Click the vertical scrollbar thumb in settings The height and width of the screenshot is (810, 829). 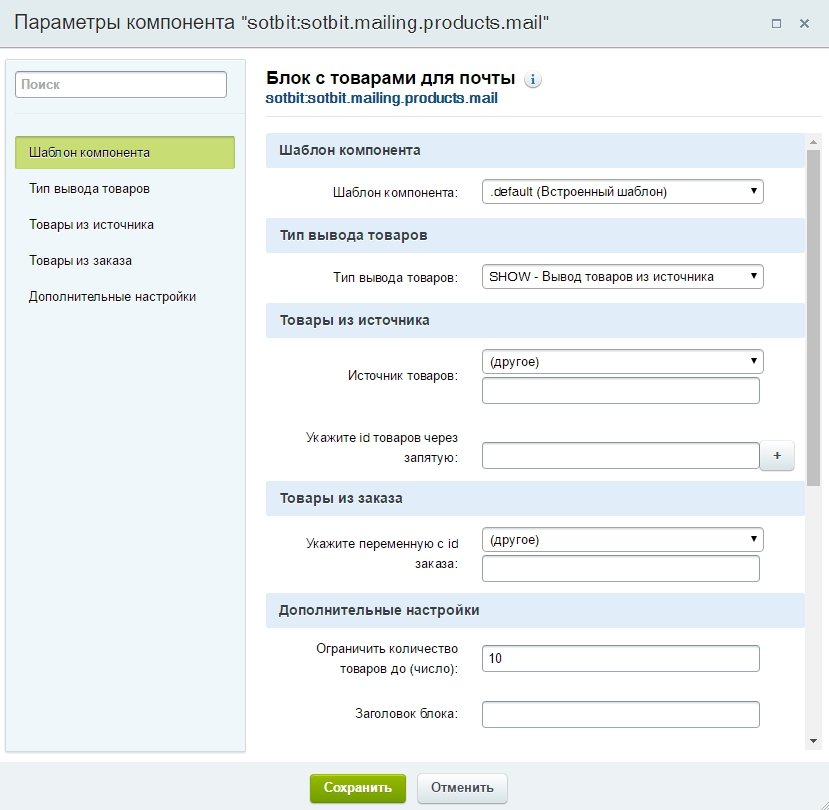[813, 317]
